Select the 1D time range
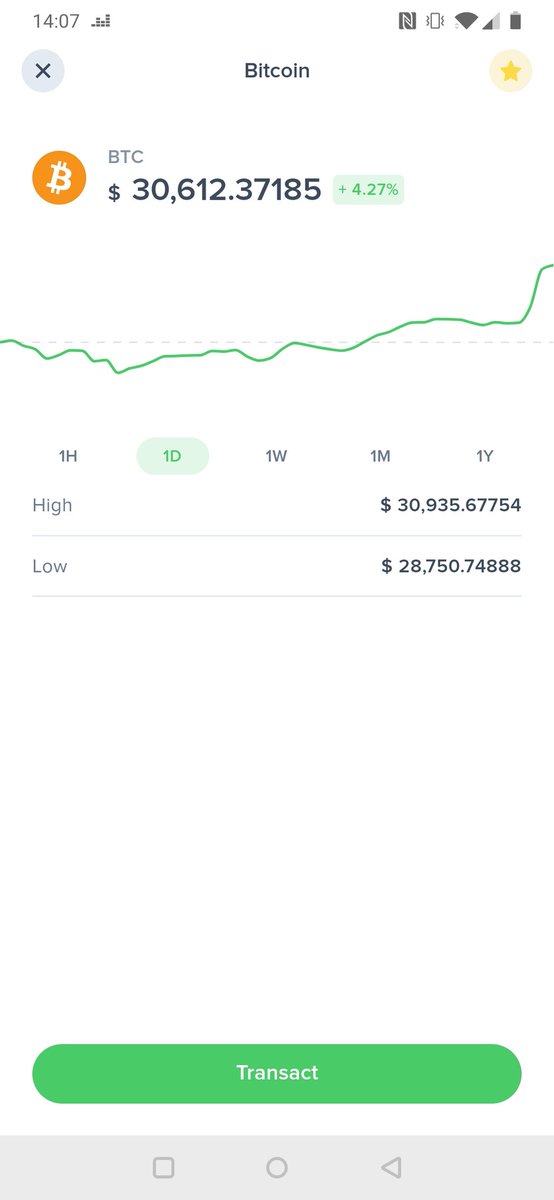The image size is (554, 1200). coord(172,456)
